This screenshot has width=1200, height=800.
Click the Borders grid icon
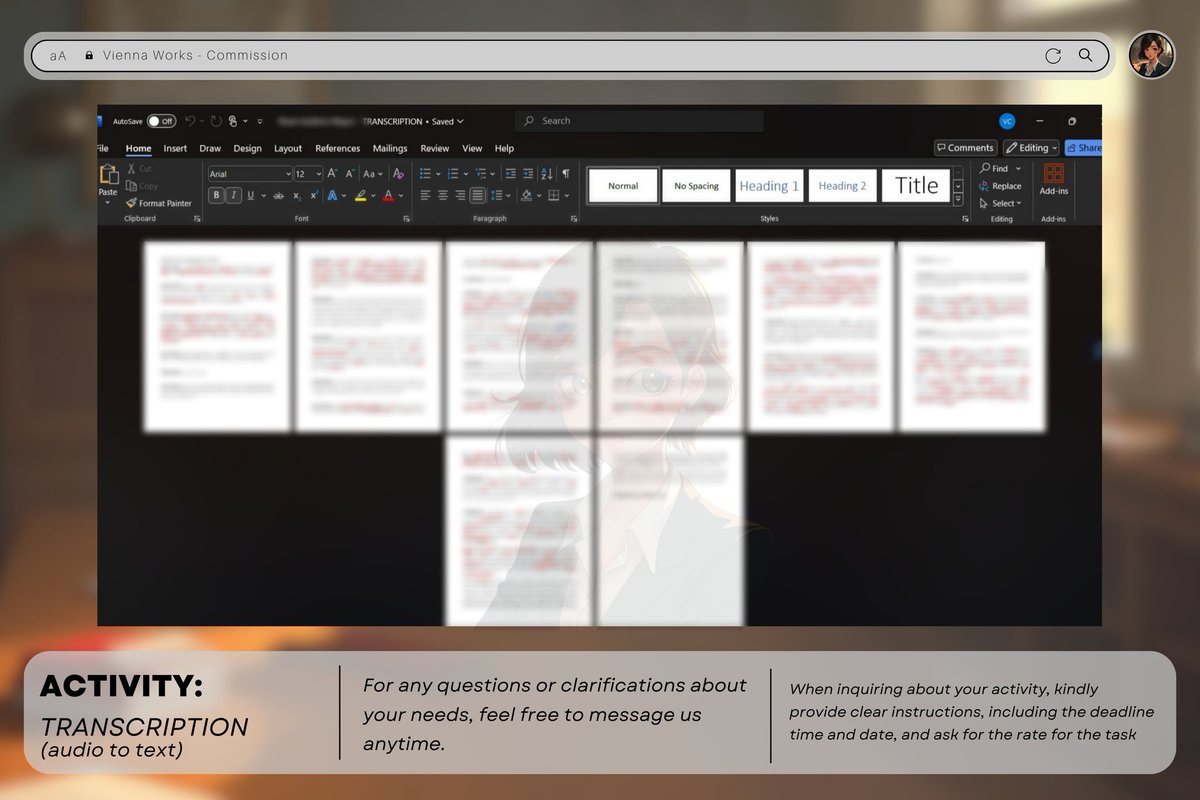click(x=555, y=196)
